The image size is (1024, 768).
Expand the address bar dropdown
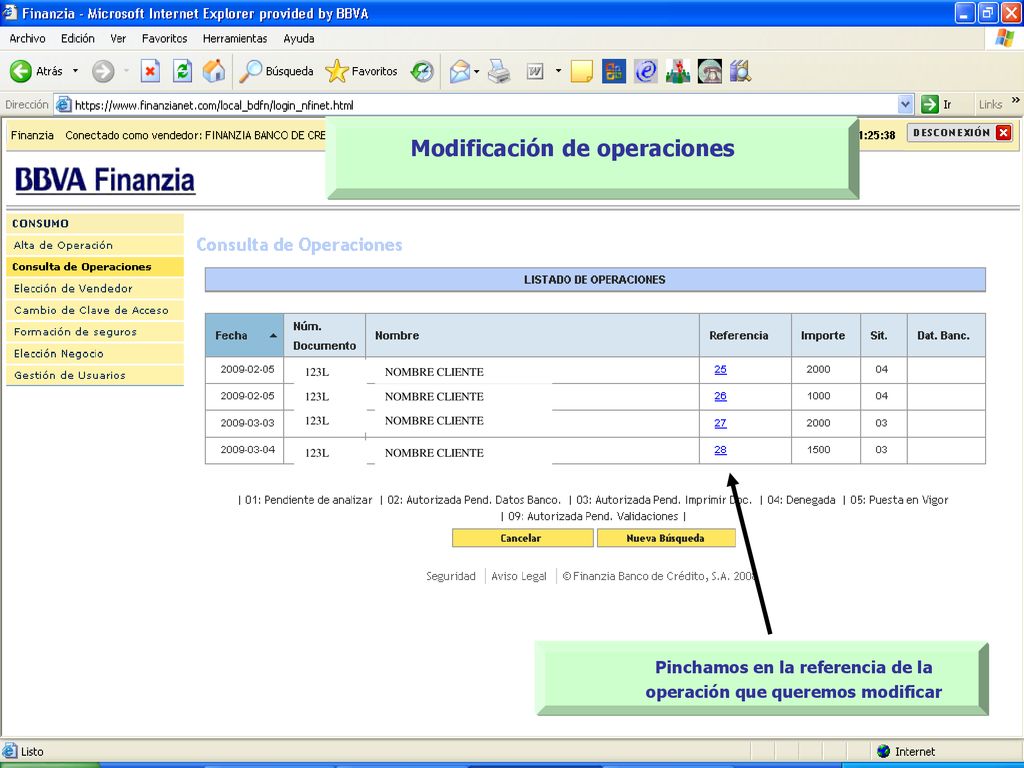pyautogui.click(x=905, y=104)
